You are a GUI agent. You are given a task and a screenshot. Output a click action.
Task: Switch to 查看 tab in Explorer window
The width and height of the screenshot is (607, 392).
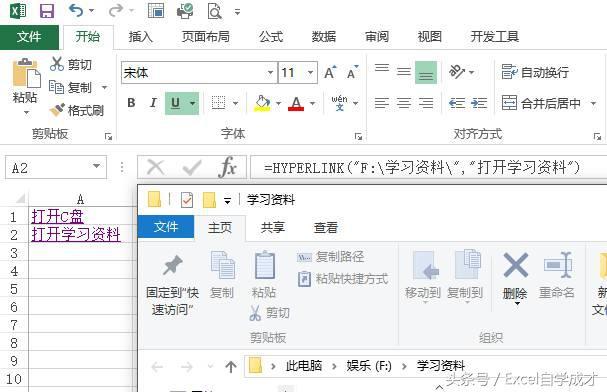[x=326, y=227]
